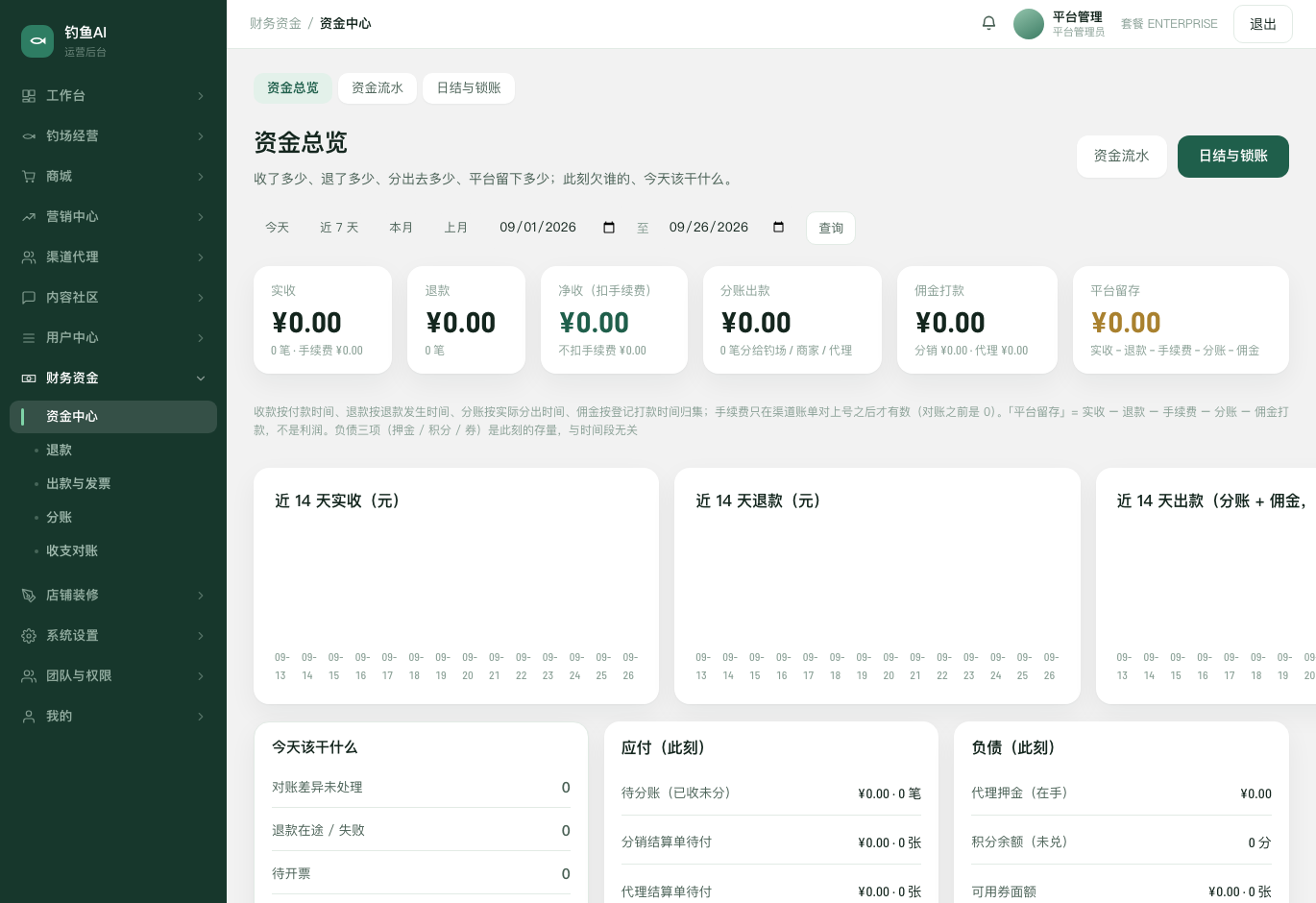This screenshot has height=903, width=1316.
Task: Switch to the 资金流水 tab
Action: (378, 88)
